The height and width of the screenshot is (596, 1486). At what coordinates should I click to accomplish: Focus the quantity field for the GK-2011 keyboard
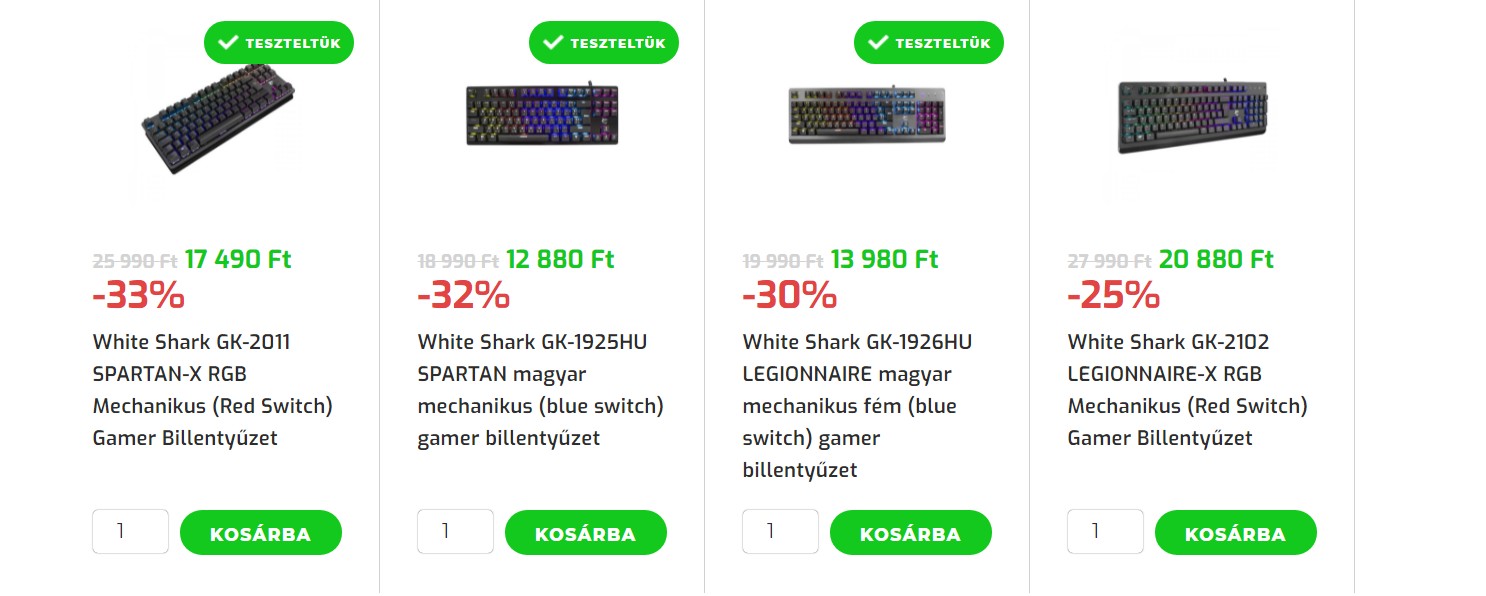(131, 532)
